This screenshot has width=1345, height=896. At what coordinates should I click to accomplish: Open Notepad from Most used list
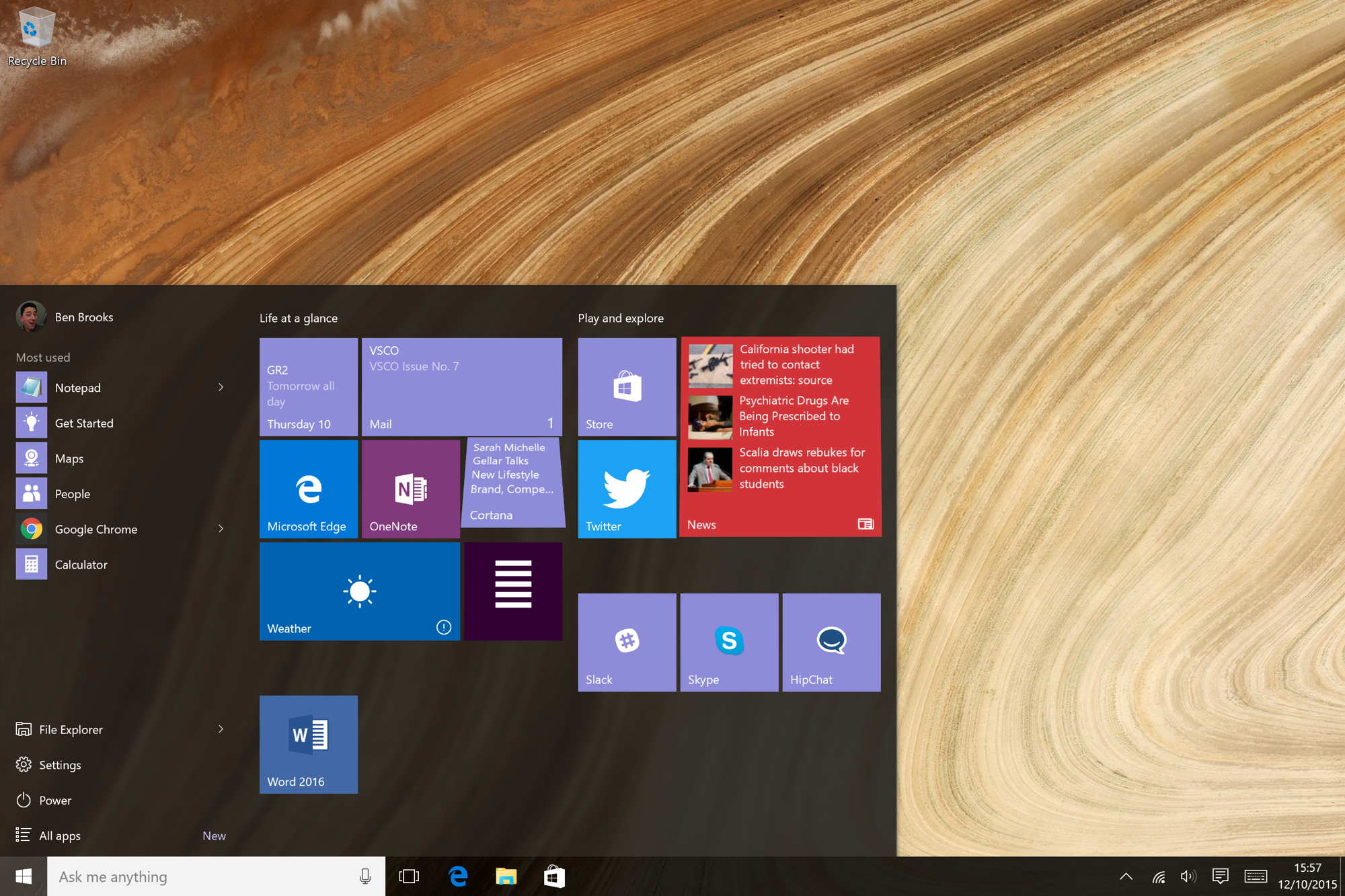121,387
